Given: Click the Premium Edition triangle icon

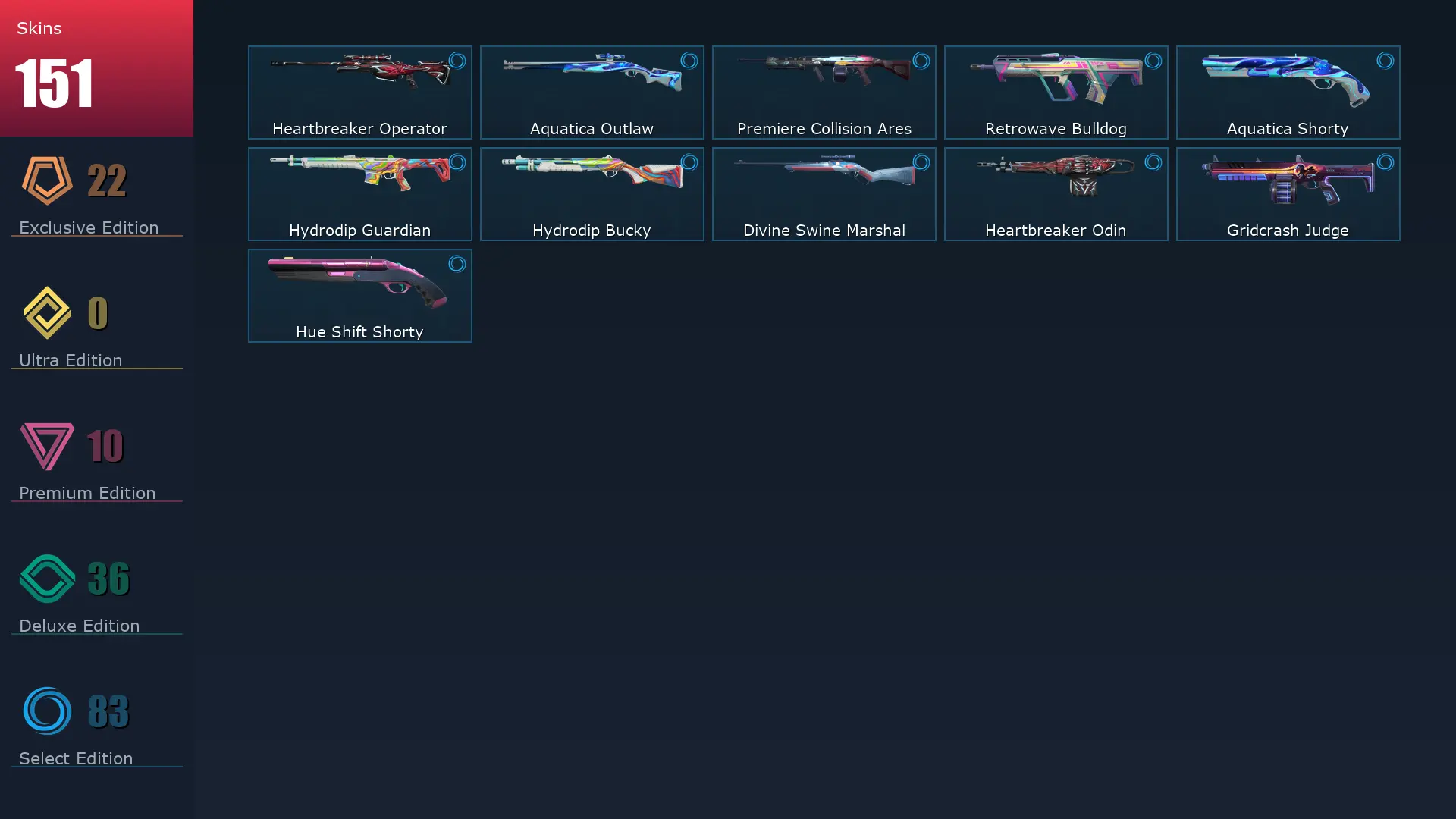Looking at the screenshot, I should pyautogui.click(x=47, y=446).
